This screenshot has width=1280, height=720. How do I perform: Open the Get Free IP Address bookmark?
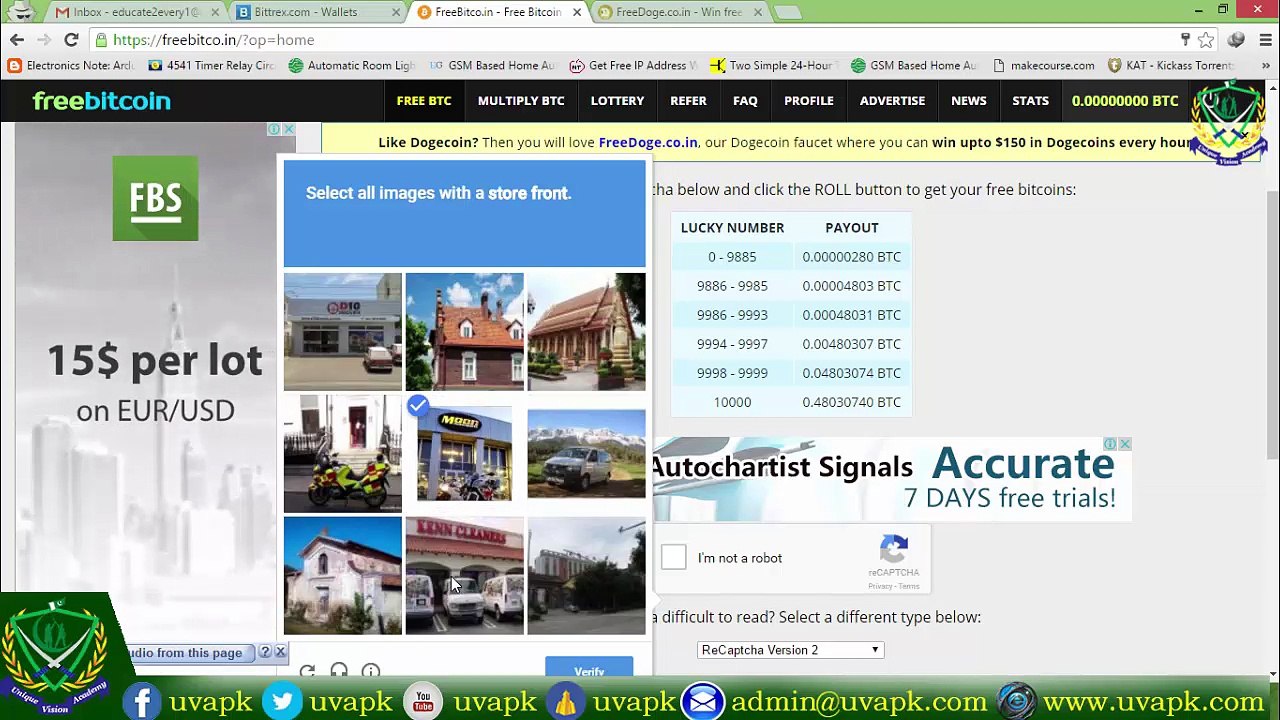point(633,65)
